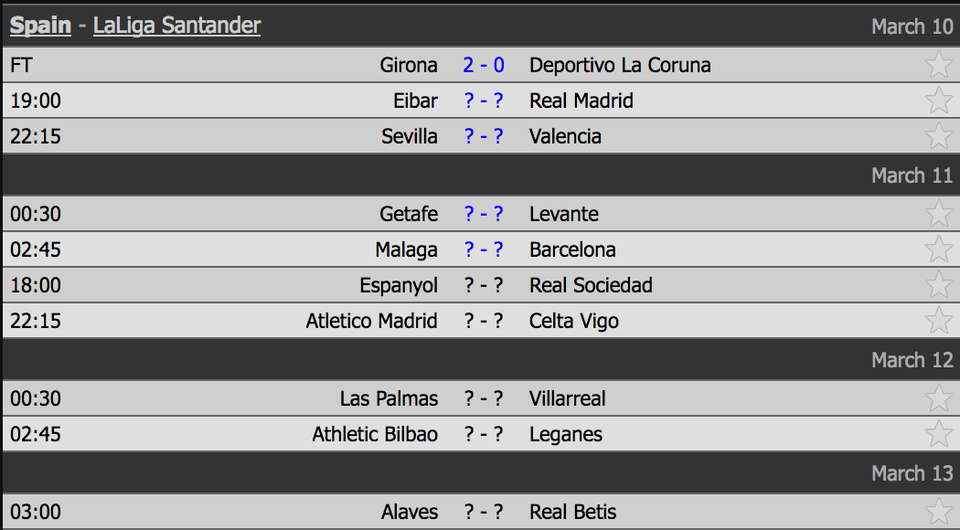The image size is (960, 530).
Task: Mark Malaga vs Barcelona as favorite
Action: pyautogui.click(x=938, y=249)
